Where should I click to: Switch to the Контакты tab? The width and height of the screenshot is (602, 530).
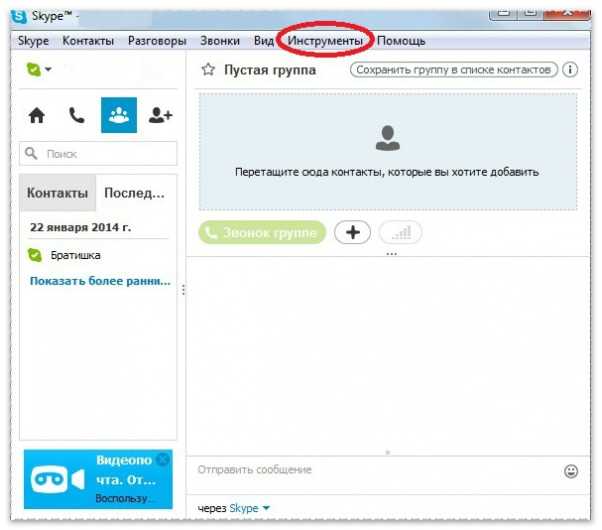coord(58,193)
